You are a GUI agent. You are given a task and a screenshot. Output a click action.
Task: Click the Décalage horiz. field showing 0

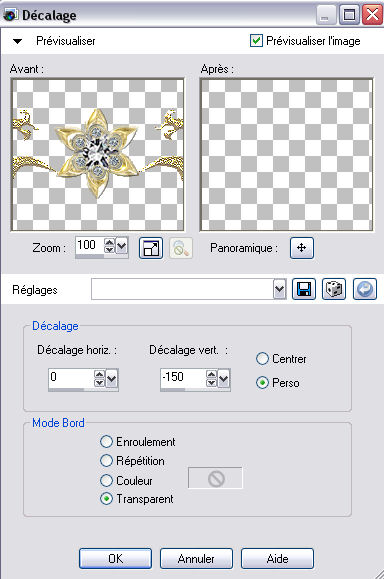click(x=71, y=377)
